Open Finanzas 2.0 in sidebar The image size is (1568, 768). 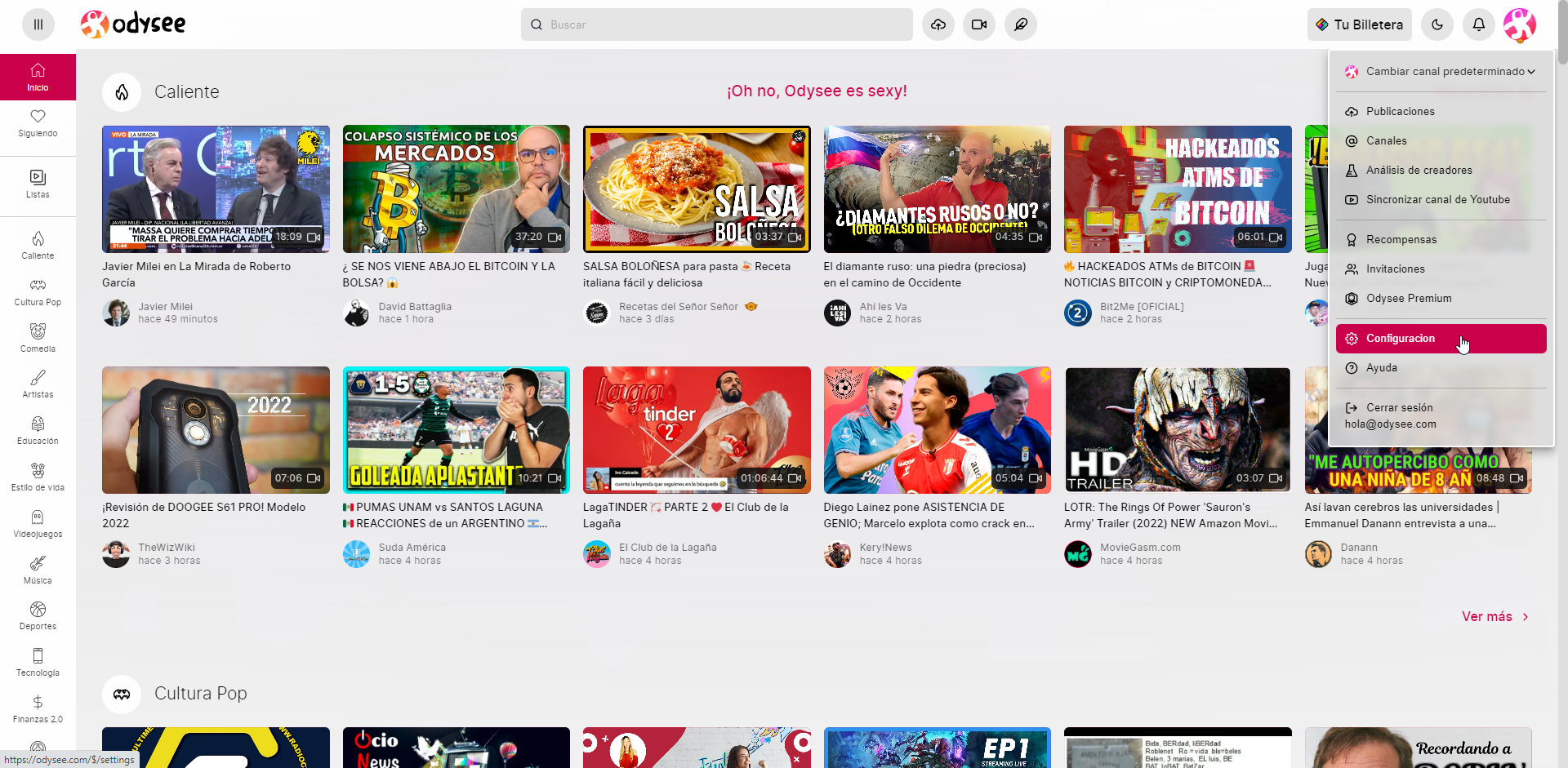(38, 709)
